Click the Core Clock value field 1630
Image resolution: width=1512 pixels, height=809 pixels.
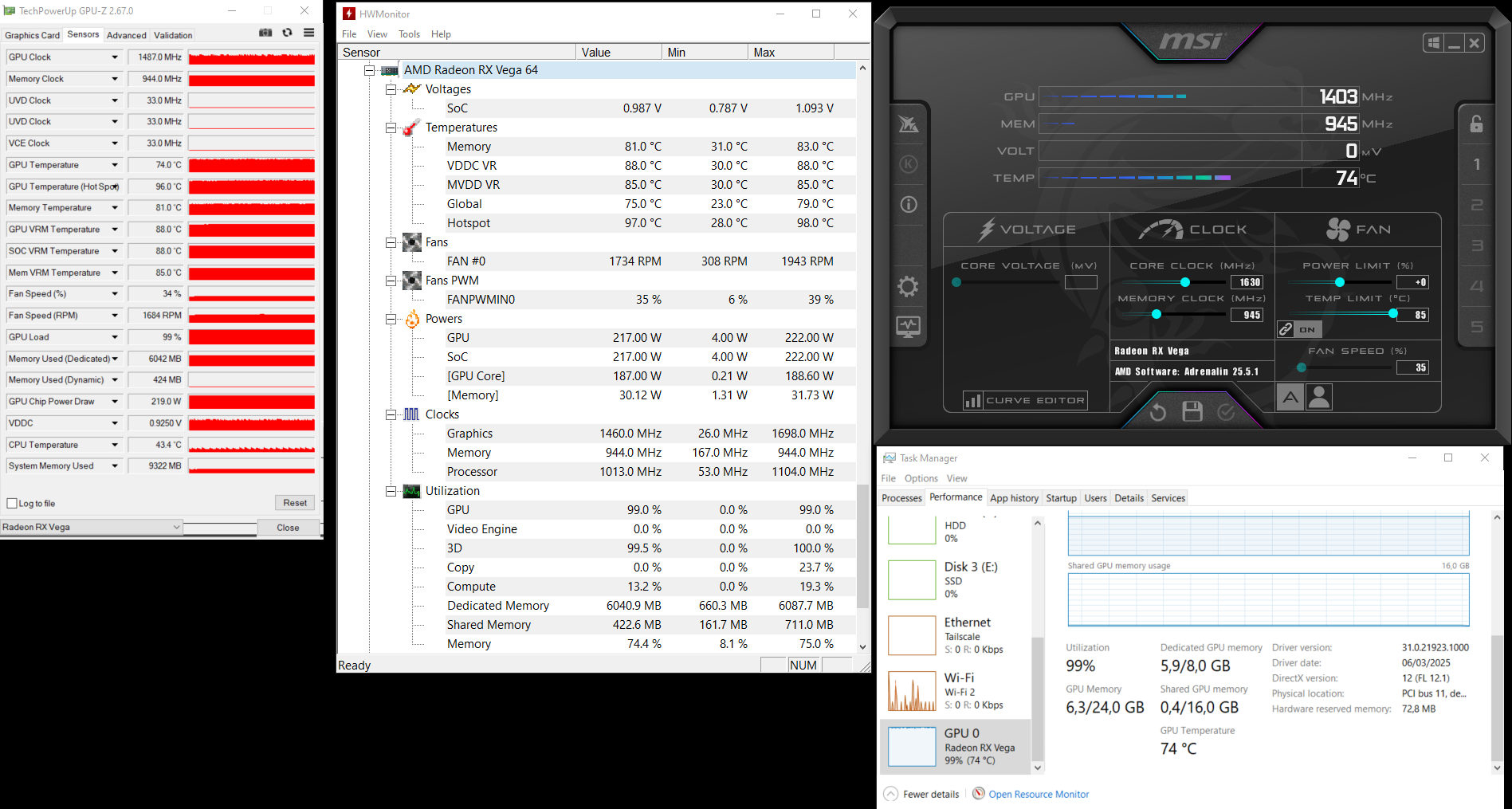(1247, 282)
